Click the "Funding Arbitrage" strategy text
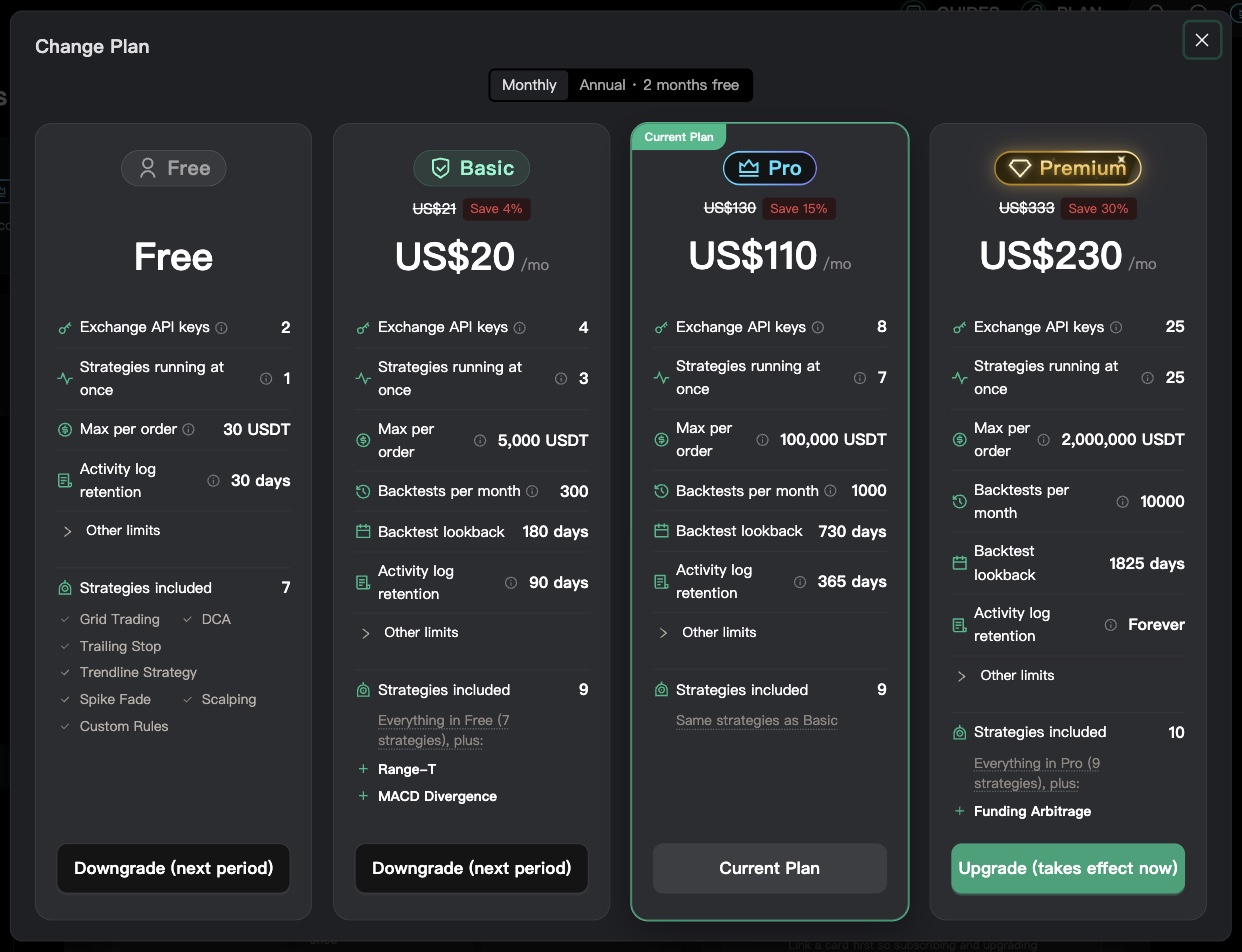Screen dimensions: 1242x952 (x=1033, y=812)
